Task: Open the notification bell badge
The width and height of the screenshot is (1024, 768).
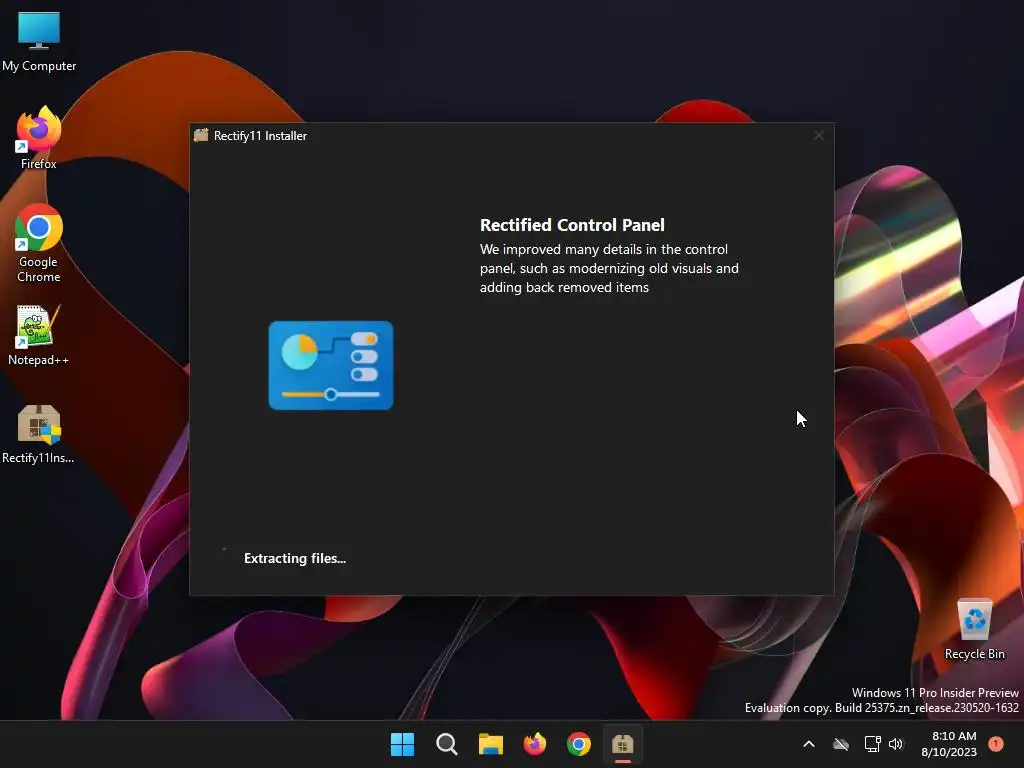Action: point(996,744)
